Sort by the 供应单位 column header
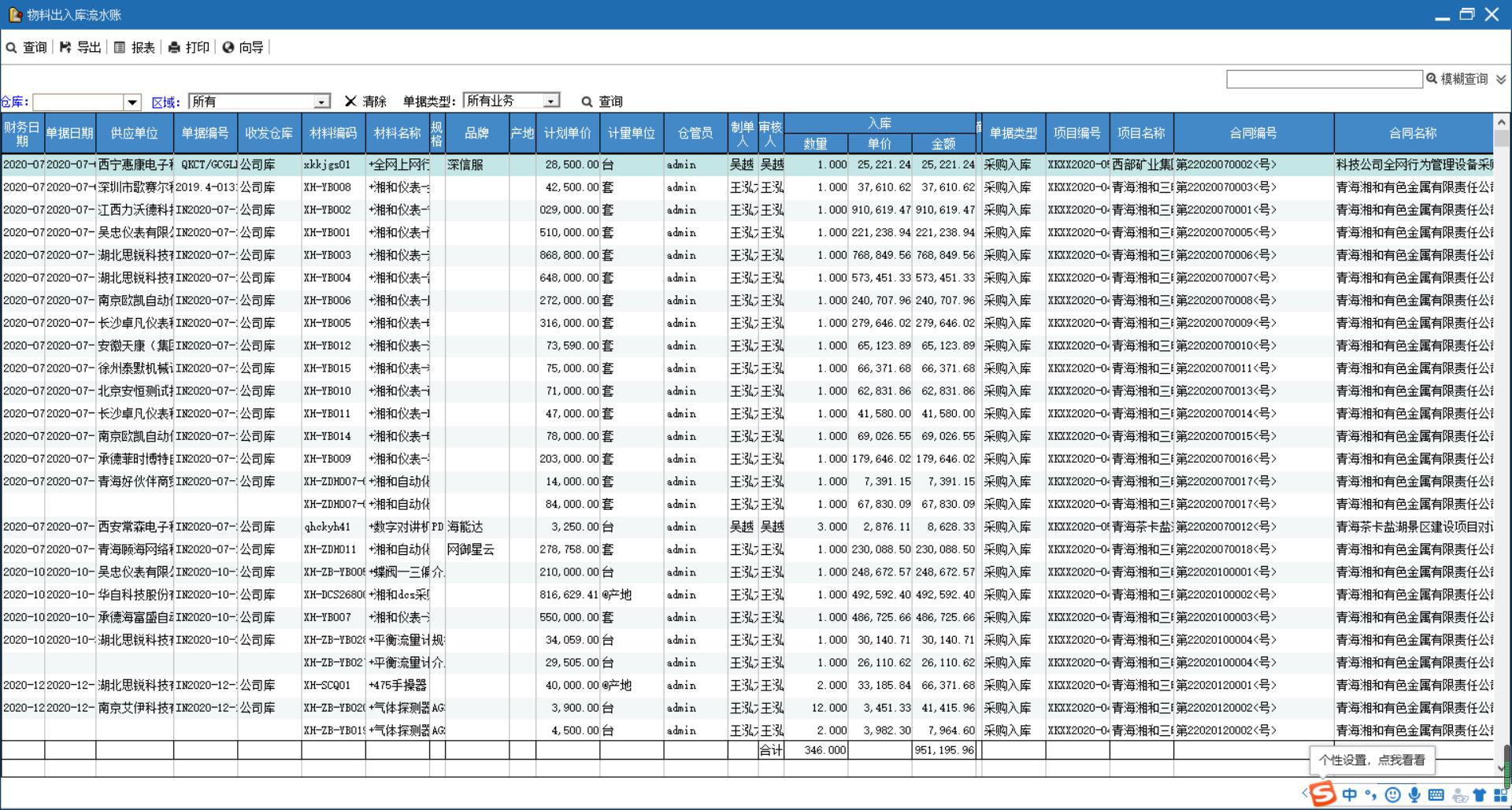Image resolution: width=1512 pixels, height=810 pixels. pos(134,133)
